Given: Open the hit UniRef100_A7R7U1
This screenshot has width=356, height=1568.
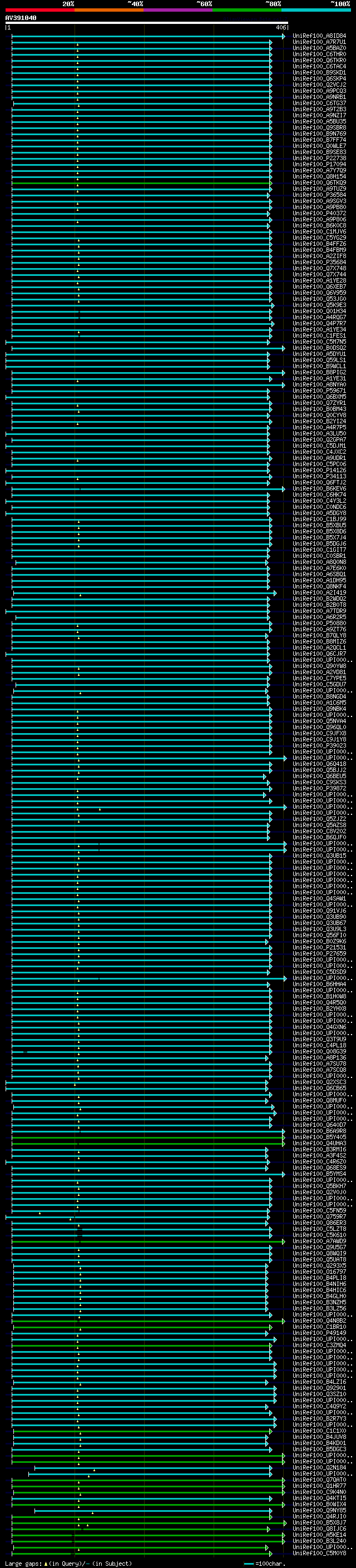Looking at the screenshot, I should pyautogui.click(x=319, y=42).
